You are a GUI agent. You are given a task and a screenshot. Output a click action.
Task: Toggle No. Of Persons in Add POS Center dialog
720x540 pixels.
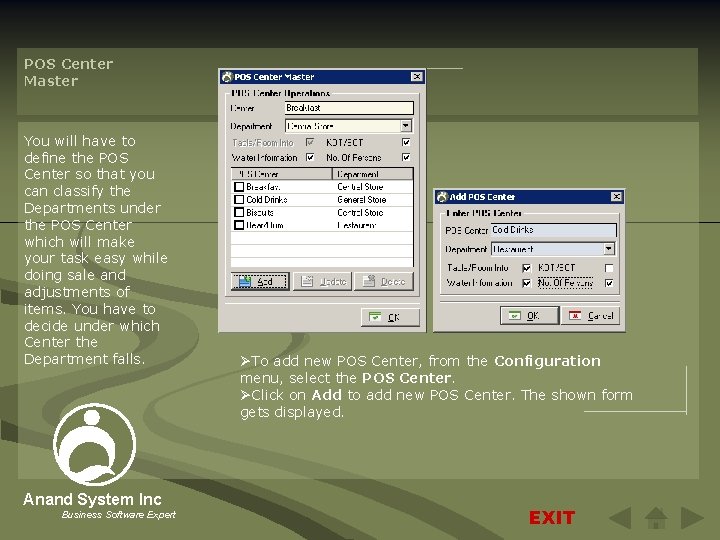click(609, 283)
